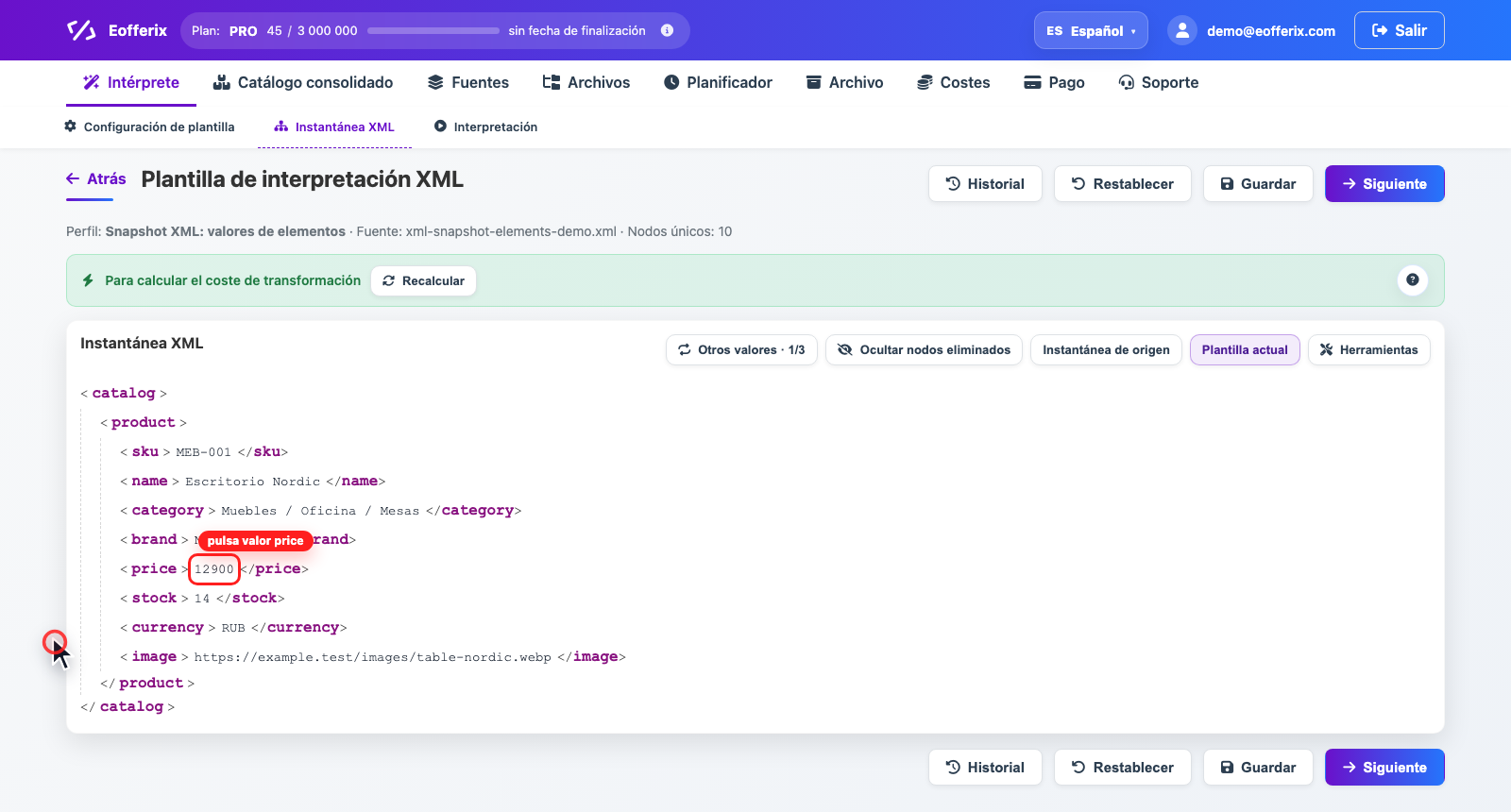1511x812 pixels.
Task: Select Configuración de plantilla subtab
Action: pos(149,127)
